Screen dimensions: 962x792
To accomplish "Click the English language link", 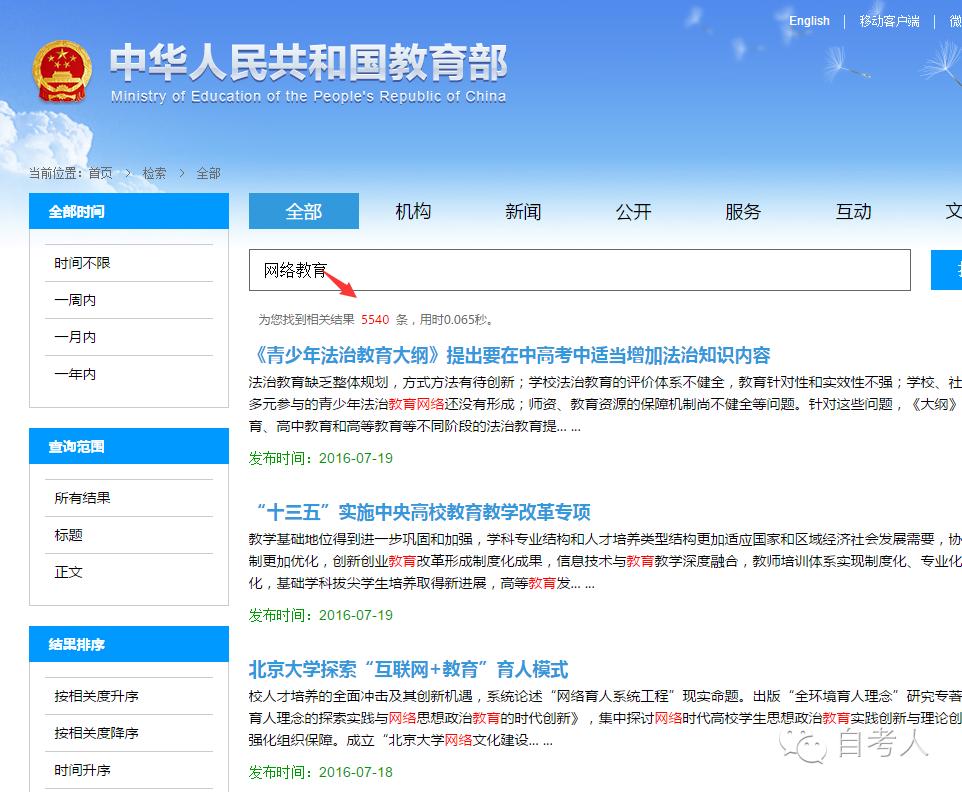I will tap(809, 21).
